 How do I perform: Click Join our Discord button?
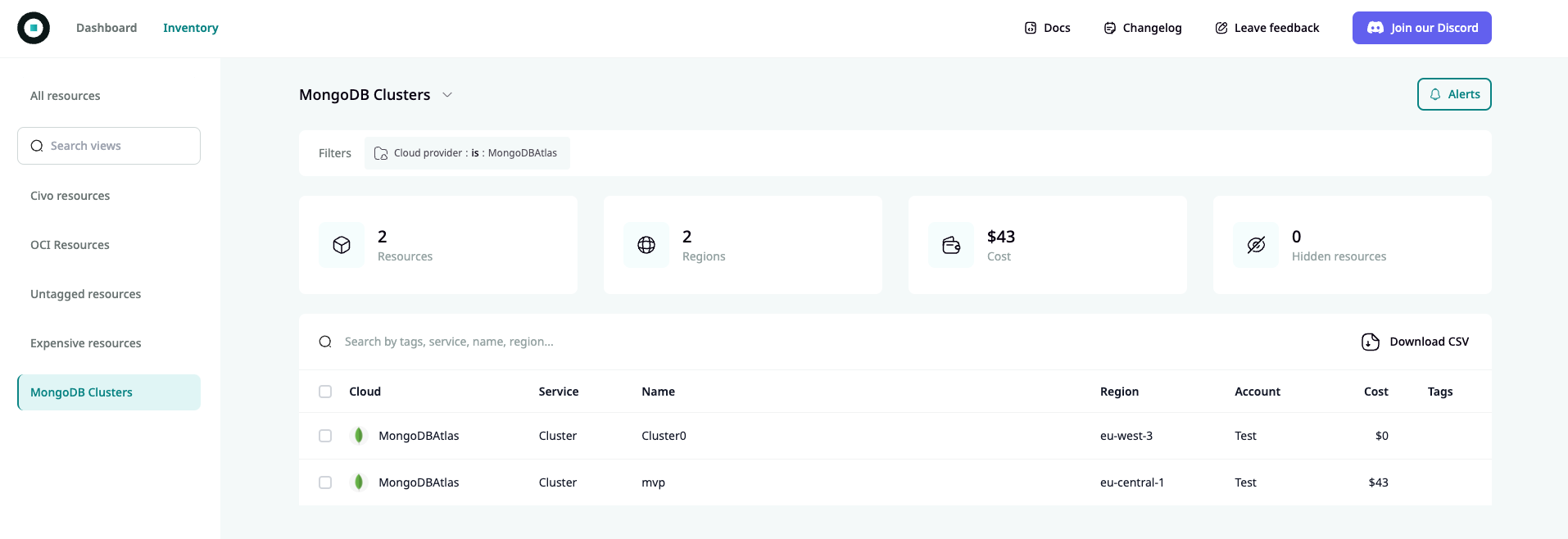(1422, 28)
